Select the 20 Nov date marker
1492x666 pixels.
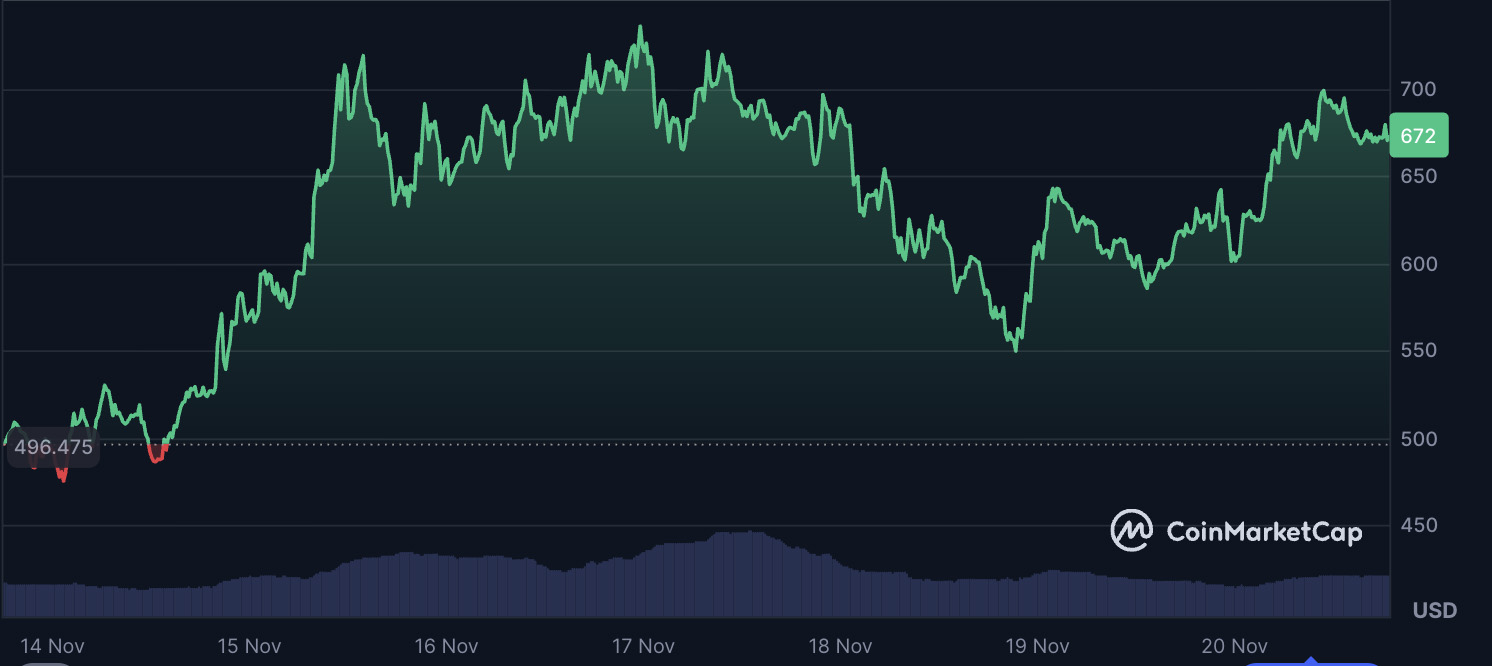tap(1233, 646)
